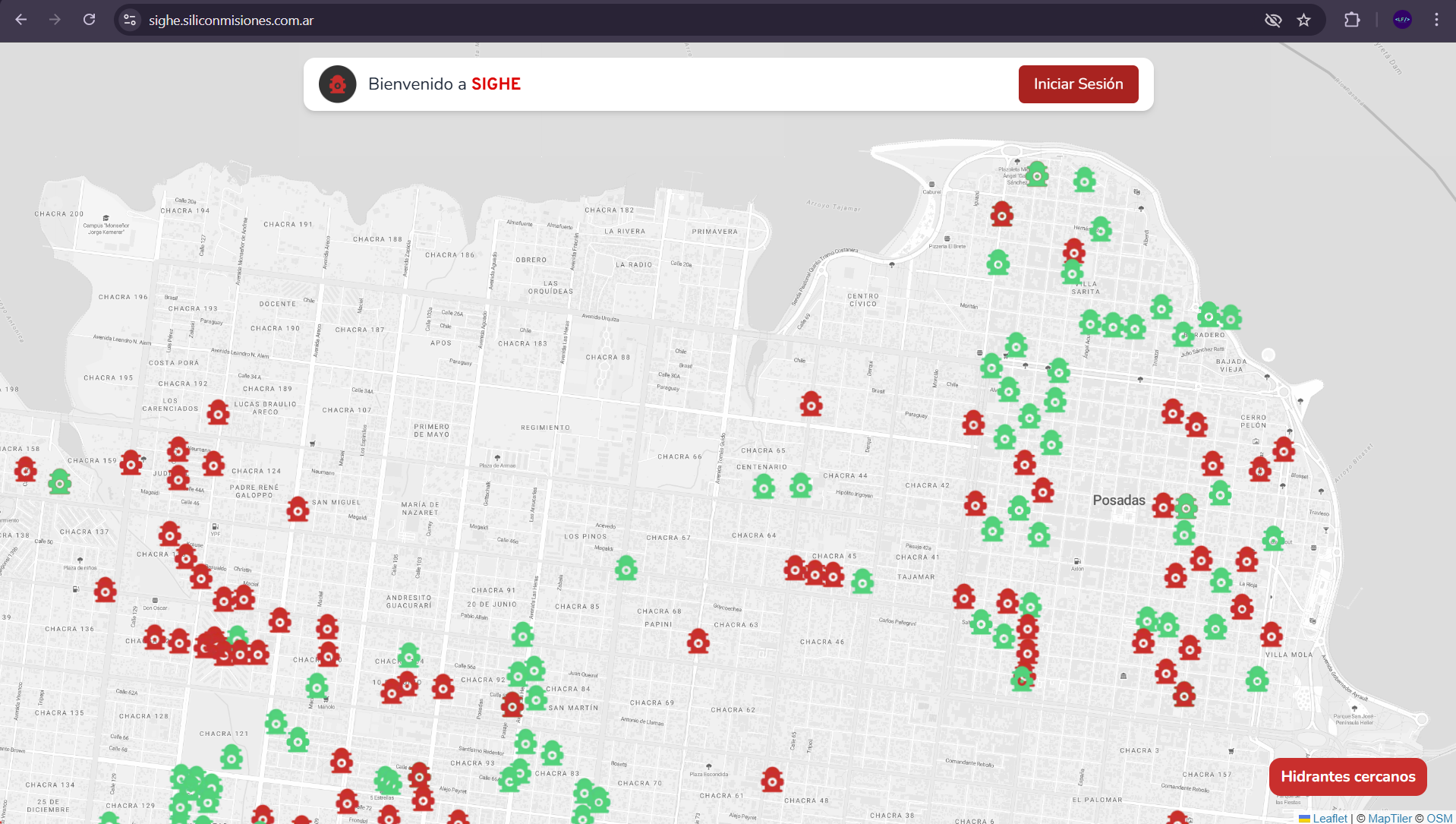Open the Hidrantes cercanos button

click(1347, 776)
